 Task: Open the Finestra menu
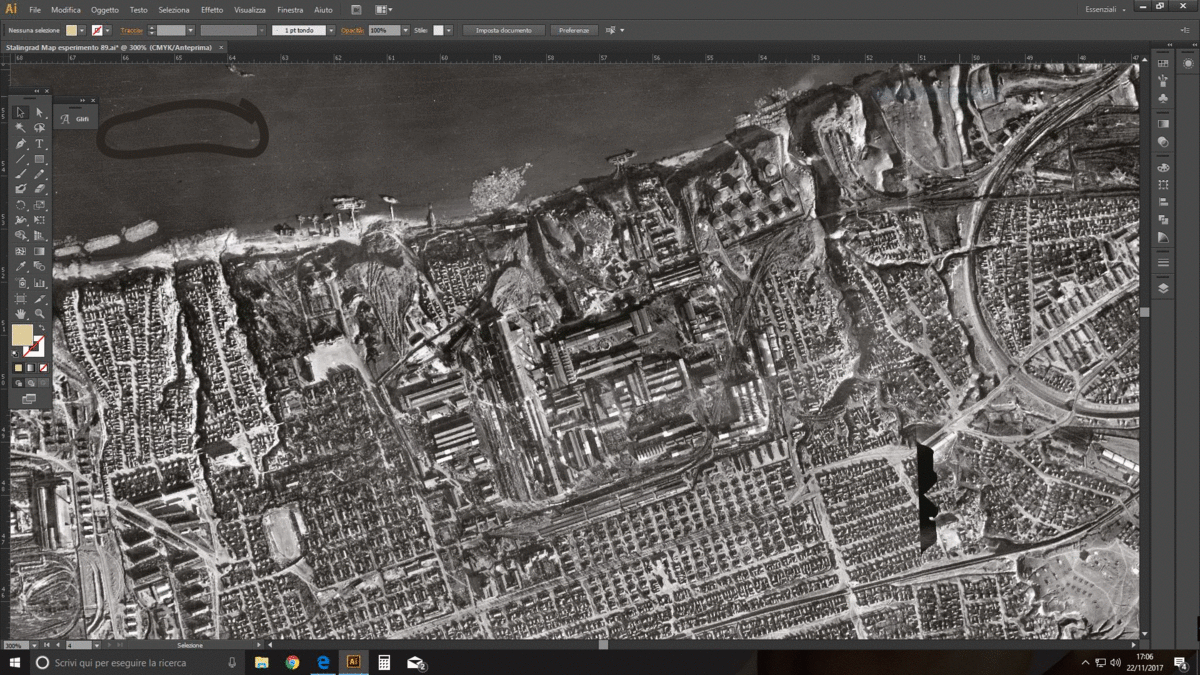(x=291, y=9)
